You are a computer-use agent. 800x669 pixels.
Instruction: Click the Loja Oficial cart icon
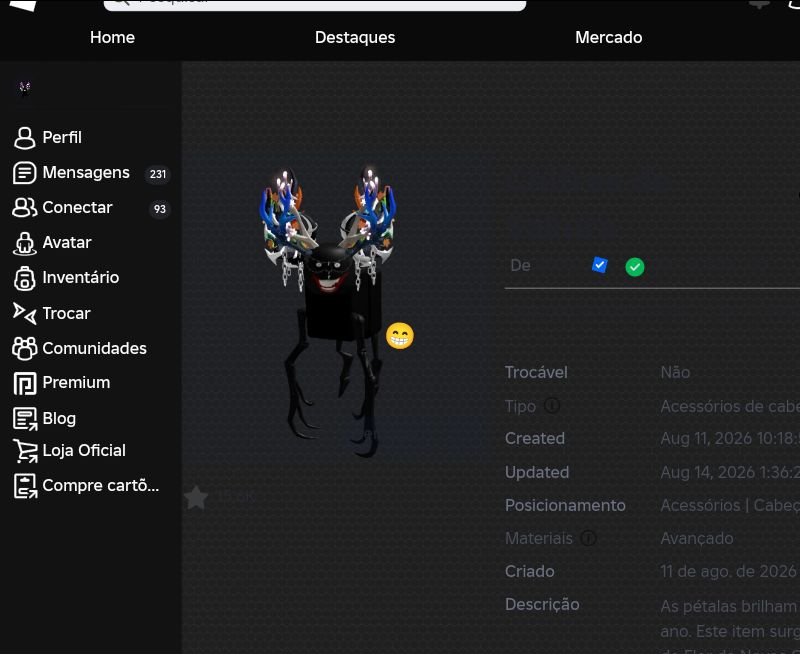[24, 451]
